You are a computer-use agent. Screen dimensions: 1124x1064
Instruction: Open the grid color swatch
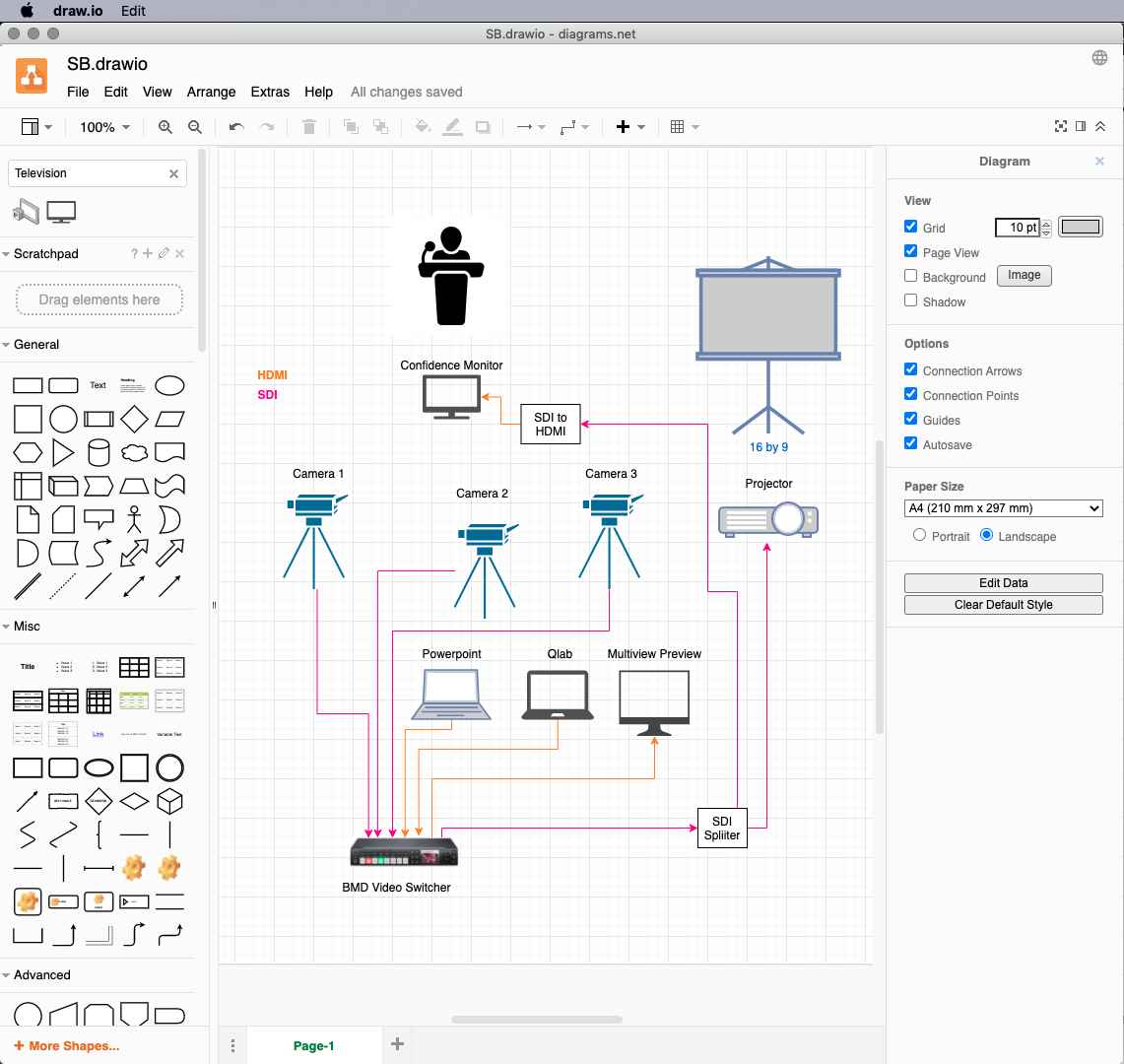point(1081,228)
